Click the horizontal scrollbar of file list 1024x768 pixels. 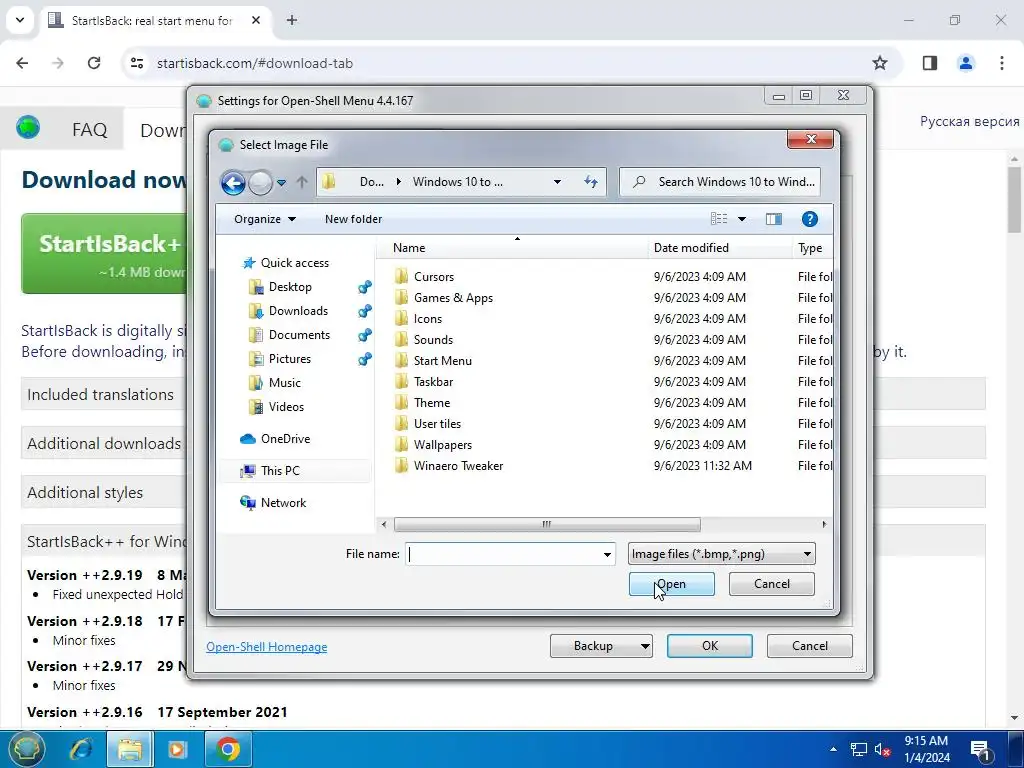[547, 524]
